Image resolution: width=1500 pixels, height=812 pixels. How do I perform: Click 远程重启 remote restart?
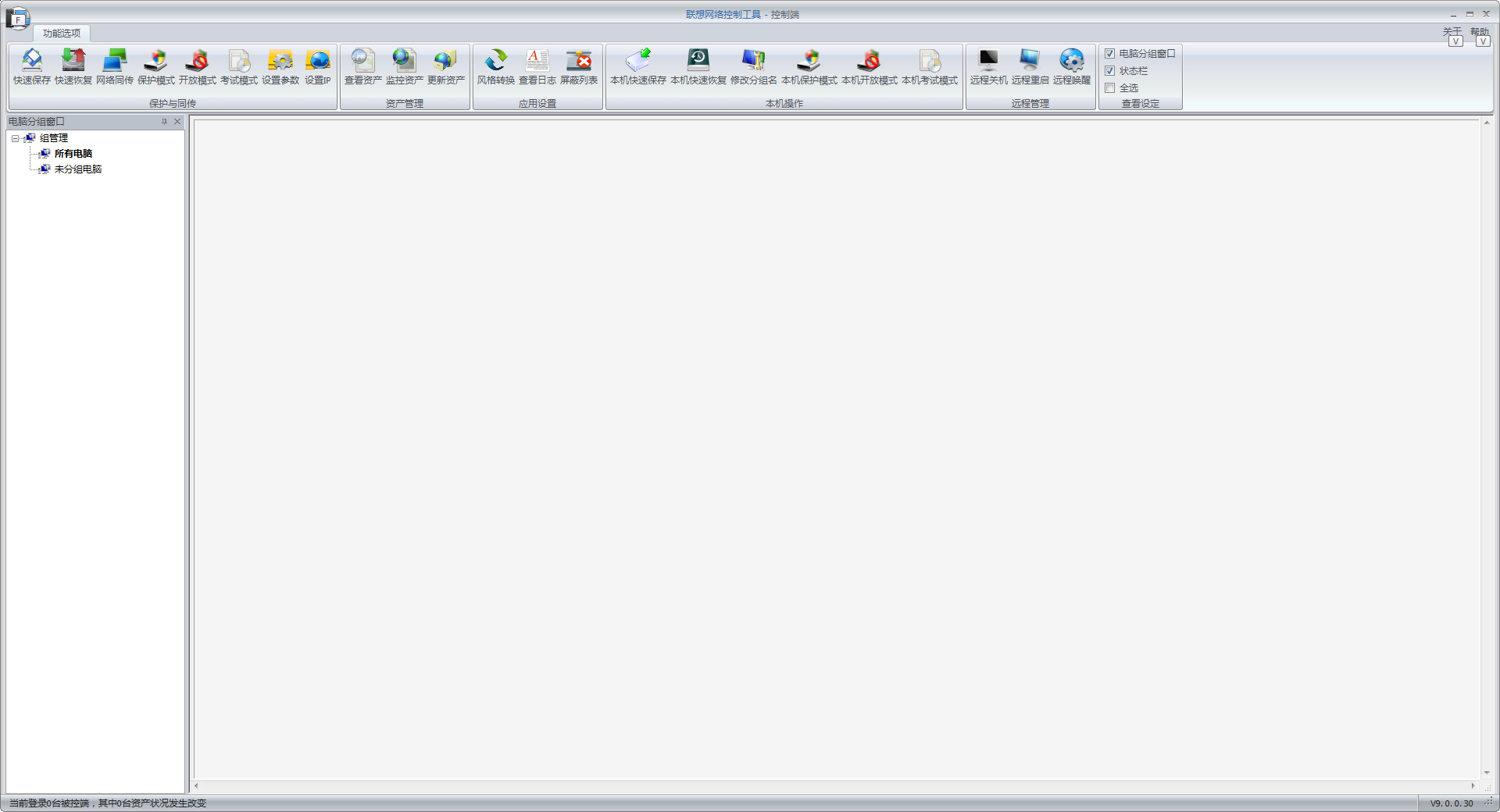[1030, 67]
